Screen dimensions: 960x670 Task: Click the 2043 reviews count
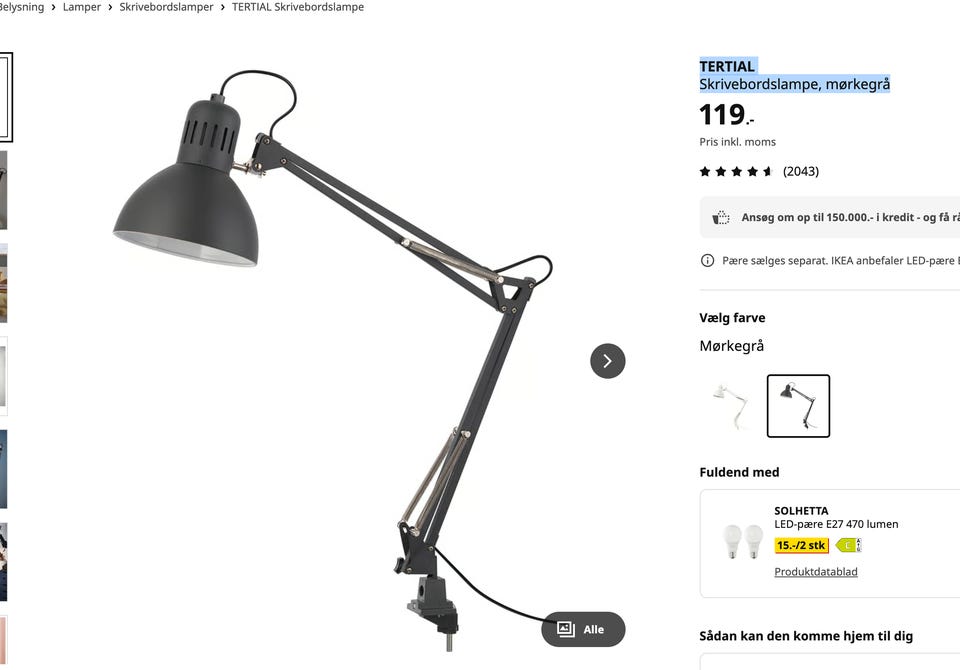coord(801,171)
